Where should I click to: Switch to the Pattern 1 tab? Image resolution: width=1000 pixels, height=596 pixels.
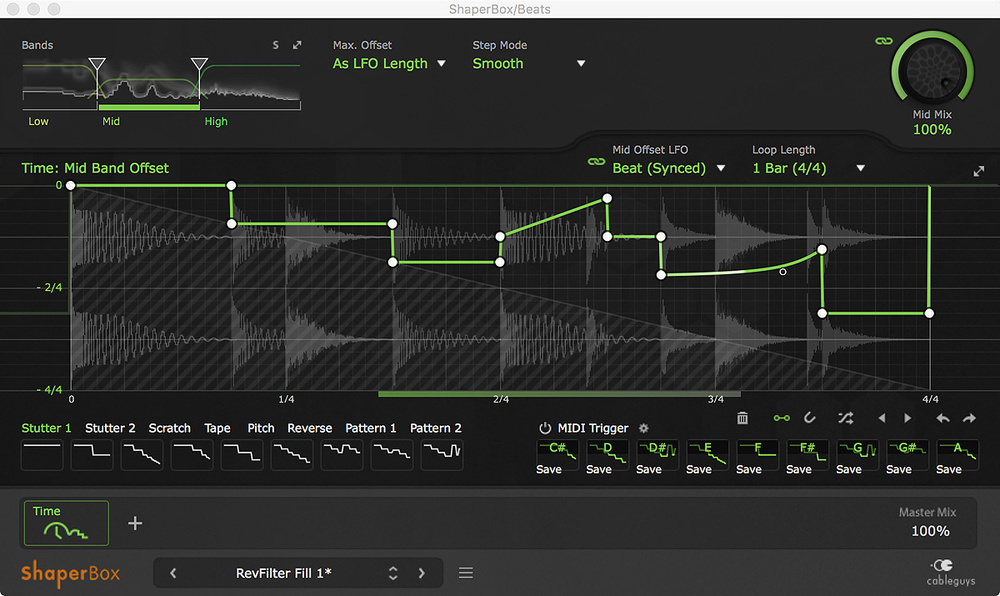pyautogui.click(x=371, y=428)
